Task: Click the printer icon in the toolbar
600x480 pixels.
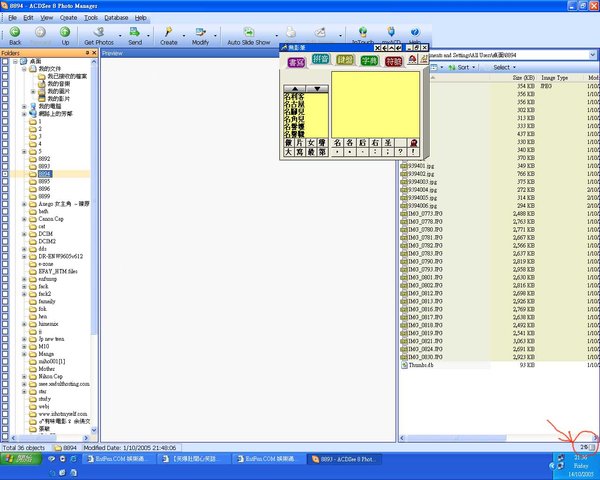Action: (x=291, y=32)
